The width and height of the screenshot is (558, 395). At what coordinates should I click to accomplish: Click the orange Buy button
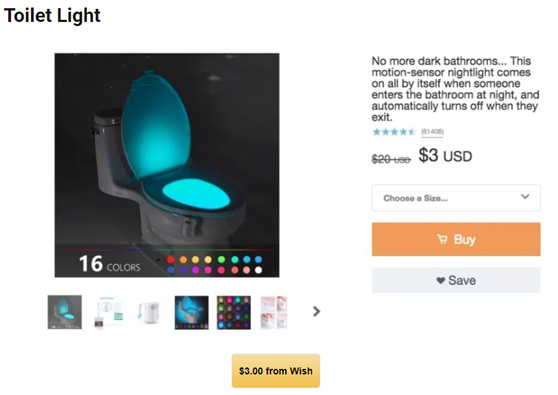pos(456,239)
